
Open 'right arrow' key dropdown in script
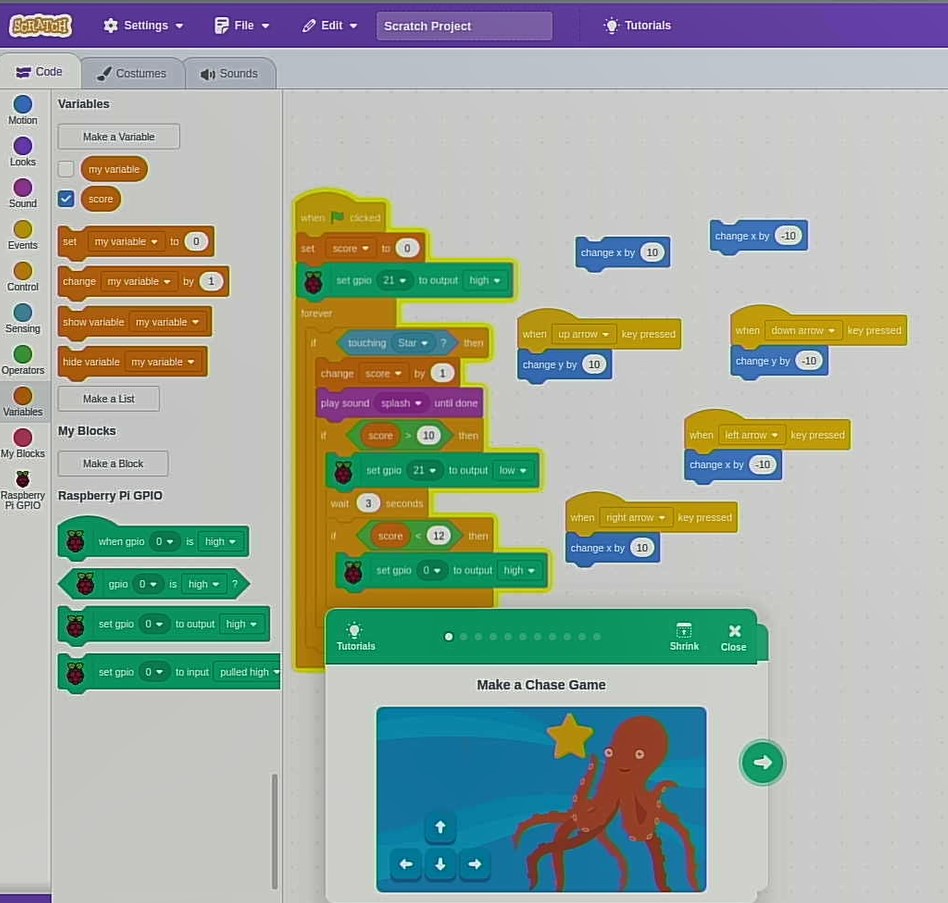point(635,517)
